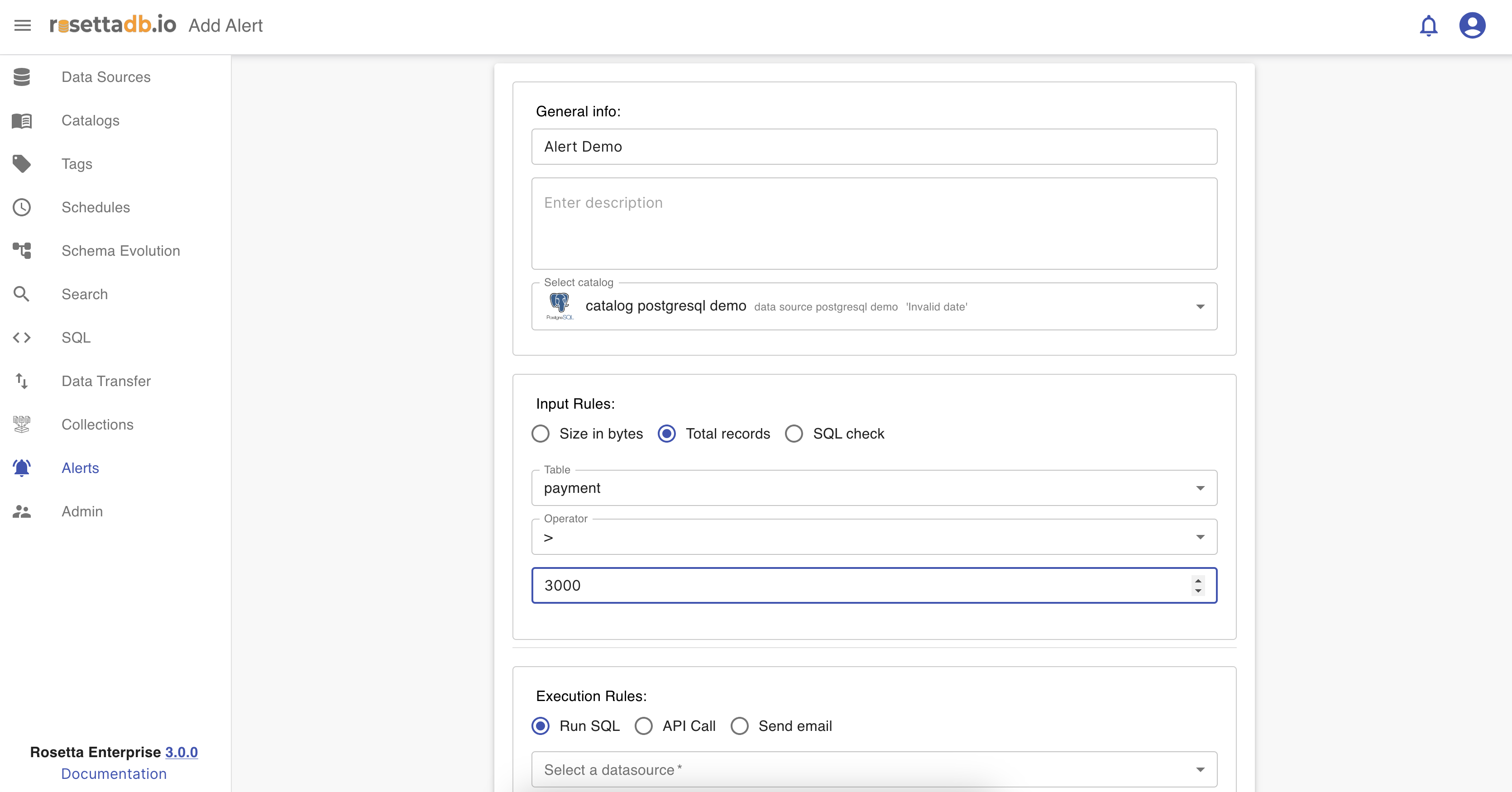
Task: Increment the 3000 threshold value stepper
Action: tap(1198, 580)
